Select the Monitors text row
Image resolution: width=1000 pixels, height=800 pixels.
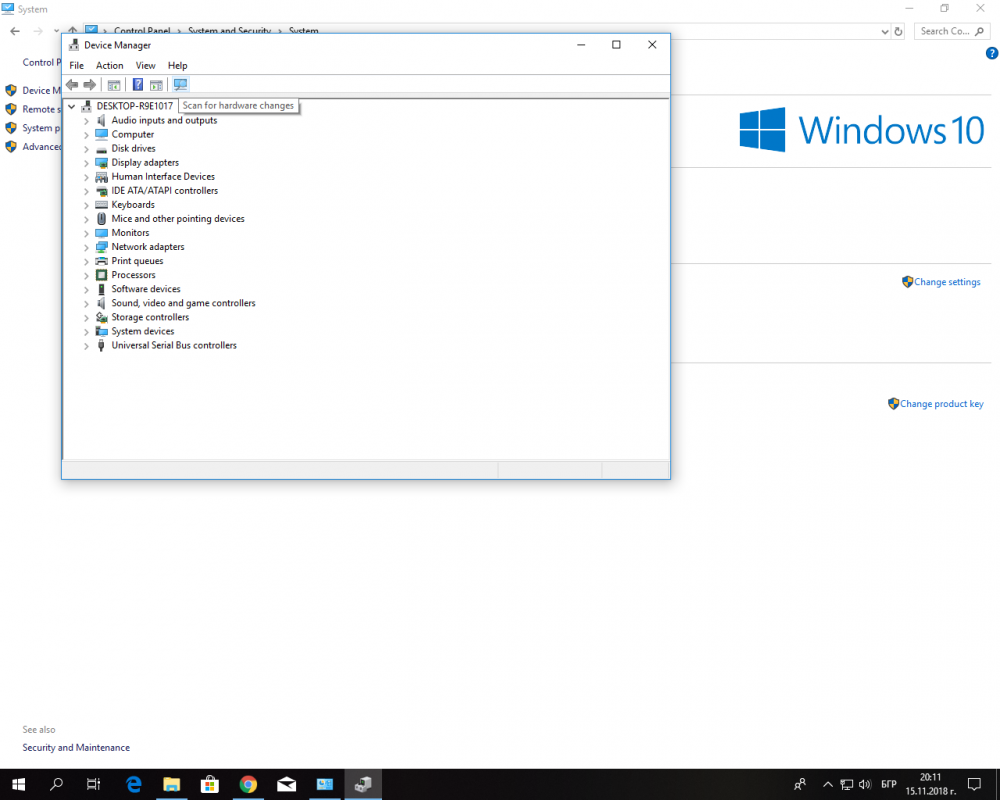pyautogui.click(x=130, y=233)
